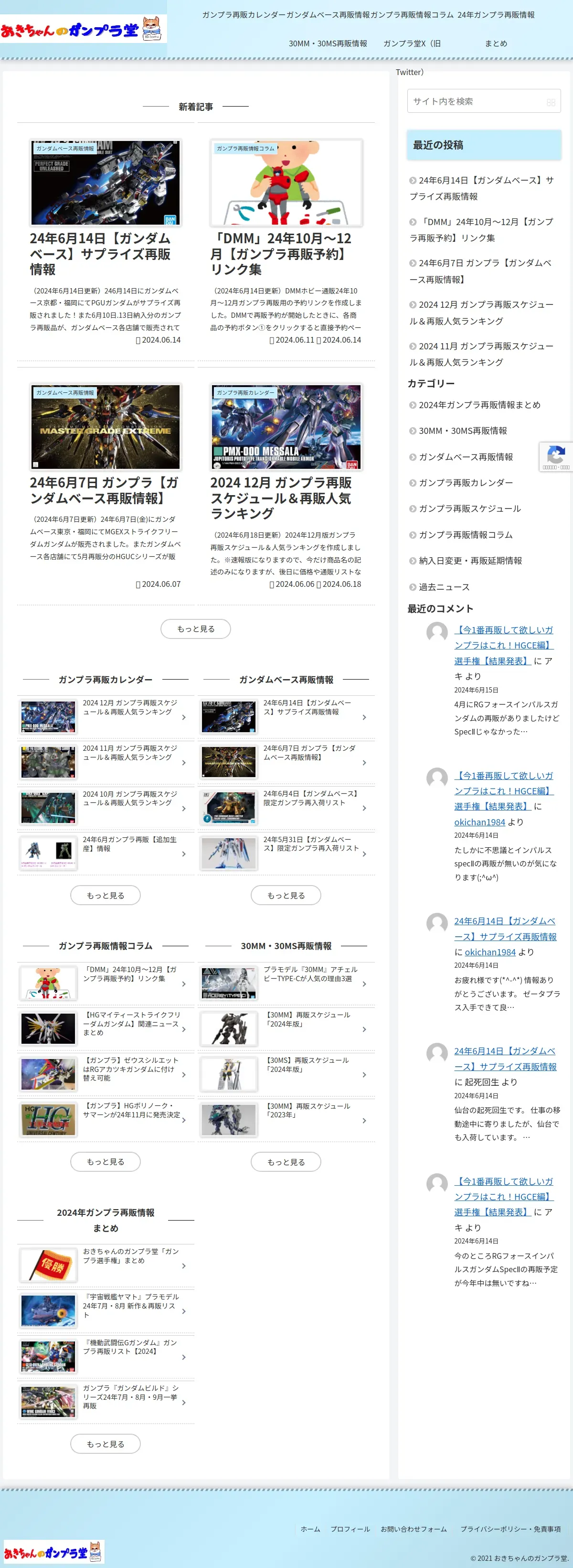Click chevron on プラモデル『30MM』アチェルビー row
Viewport: 573px width, 1568px height.
[364, 984]
